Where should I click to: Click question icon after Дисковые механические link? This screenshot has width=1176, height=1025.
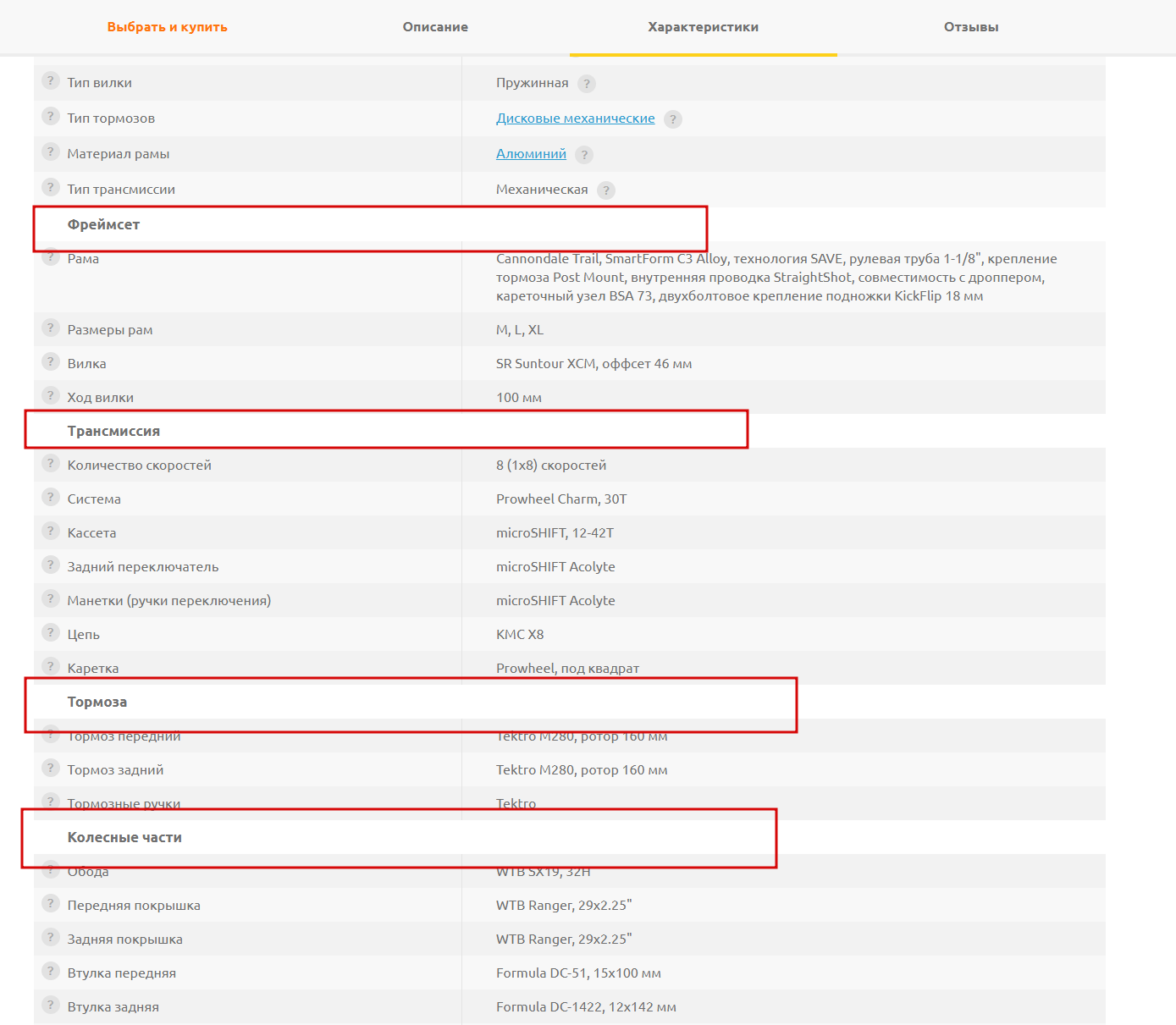tap(673, 119)
